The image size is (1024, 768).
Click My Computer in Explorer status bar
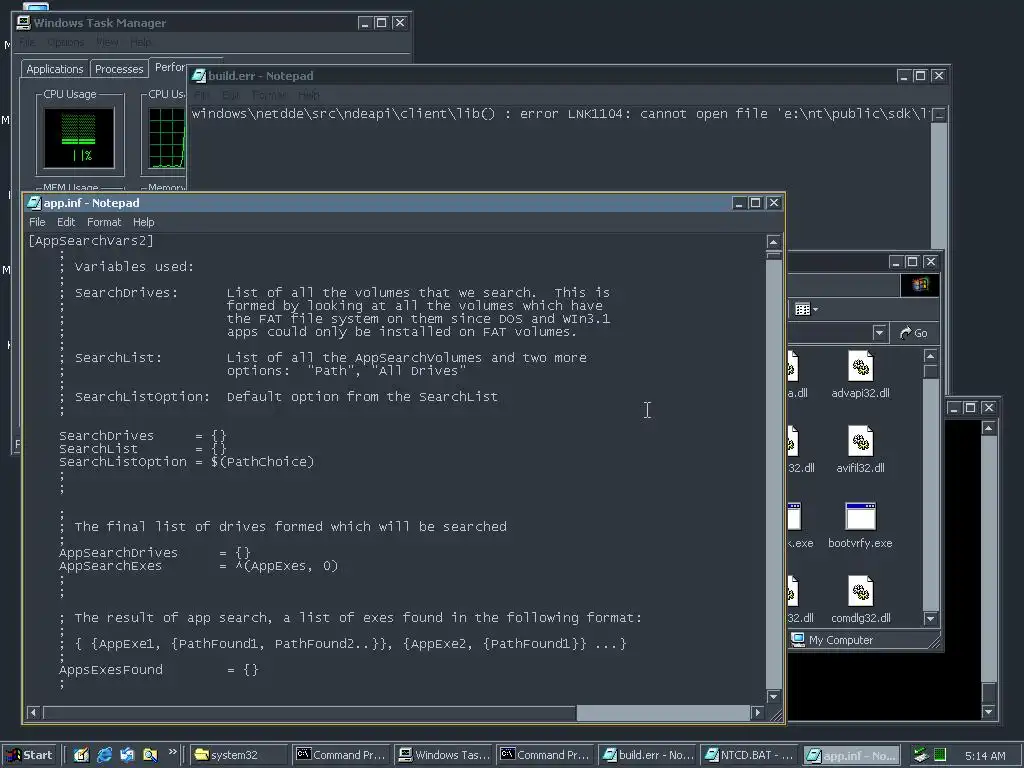tap(833, 640)
